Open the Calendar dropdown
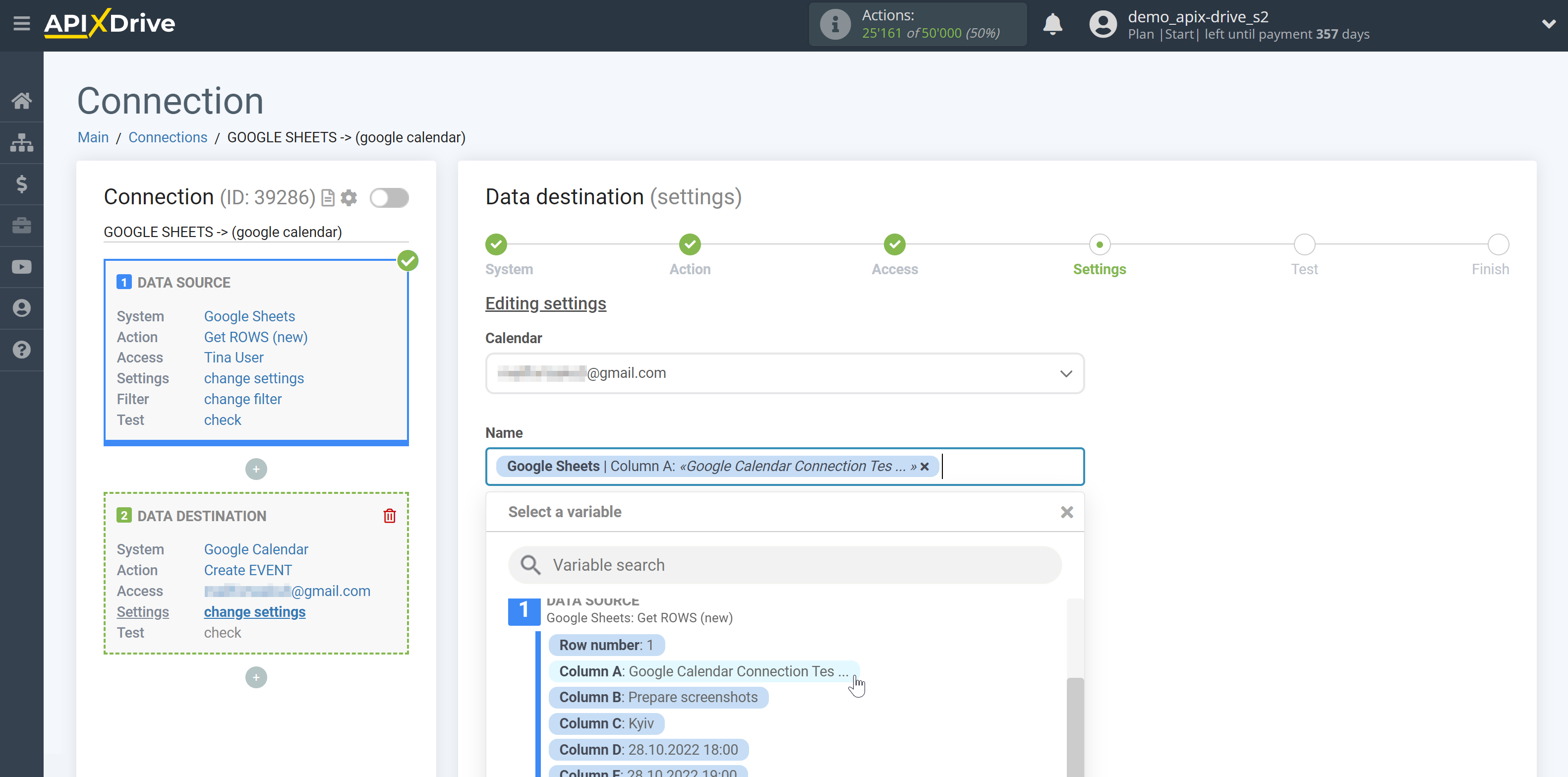 (x=785, y=373)
